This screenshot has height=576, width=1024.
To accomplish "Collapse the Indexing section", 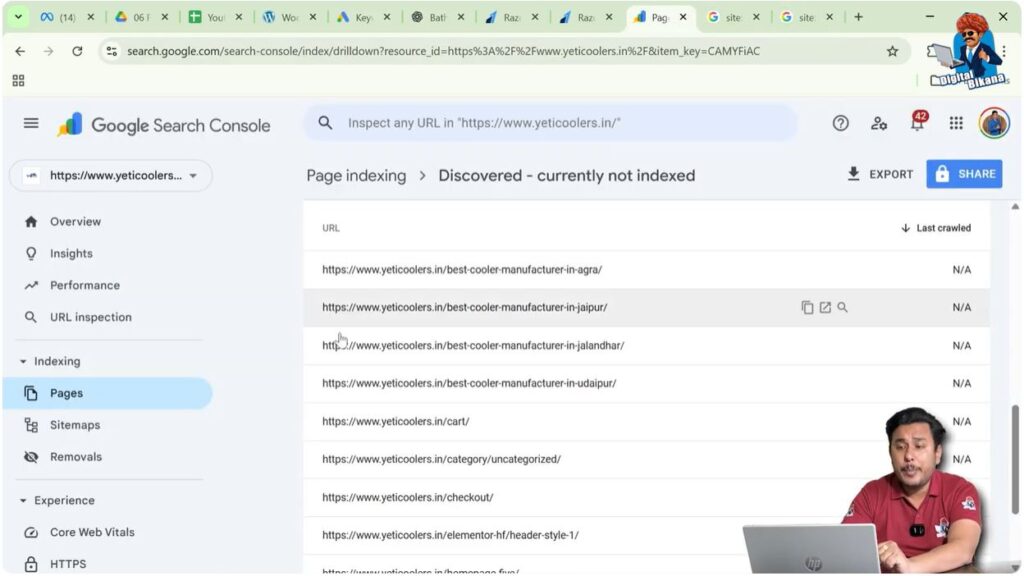I will (x=23, y=361).
